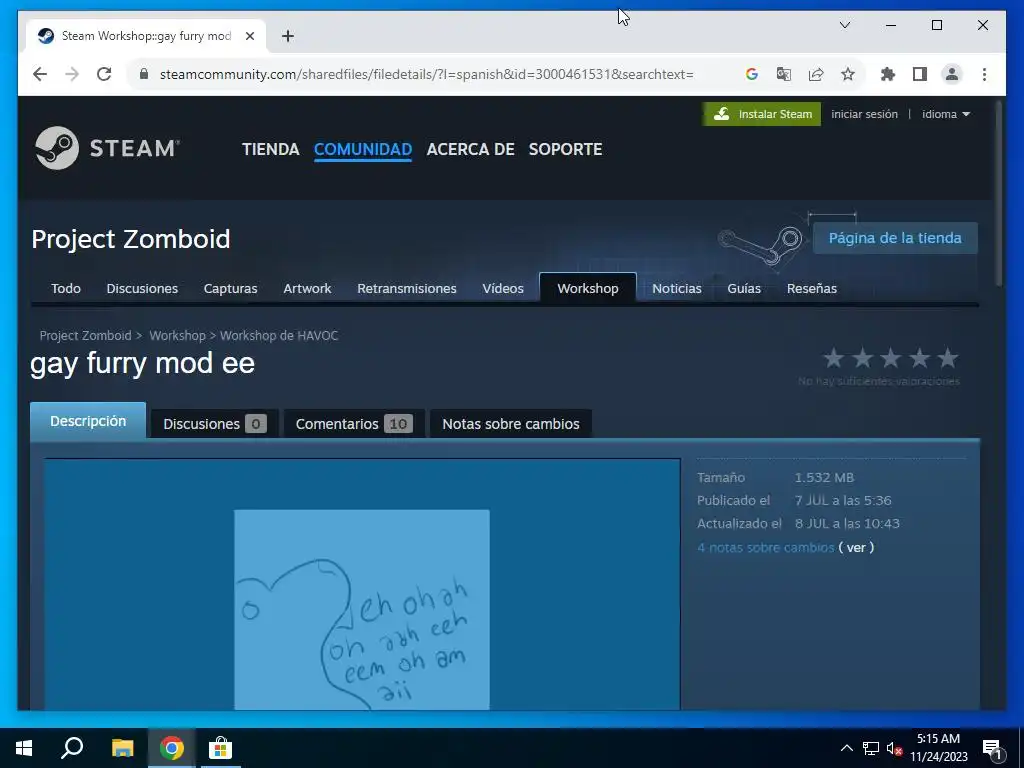This screenshot has height=768, width=1024.
Task: Click the Google icon in the address bar
Action: tap(752, 74)
